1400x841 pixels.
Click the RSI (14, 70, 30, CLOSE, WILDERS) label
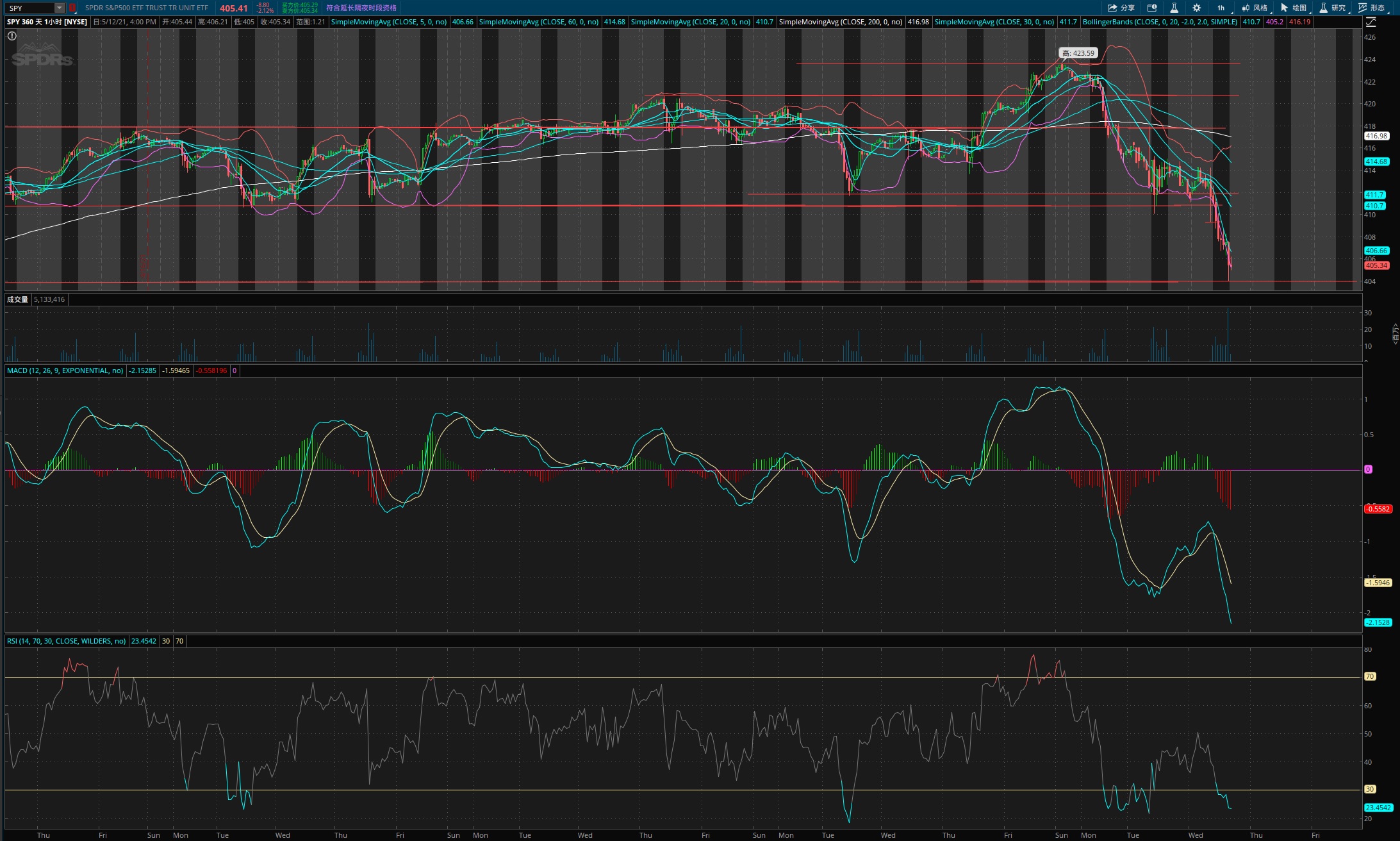[x=67, y=641]
